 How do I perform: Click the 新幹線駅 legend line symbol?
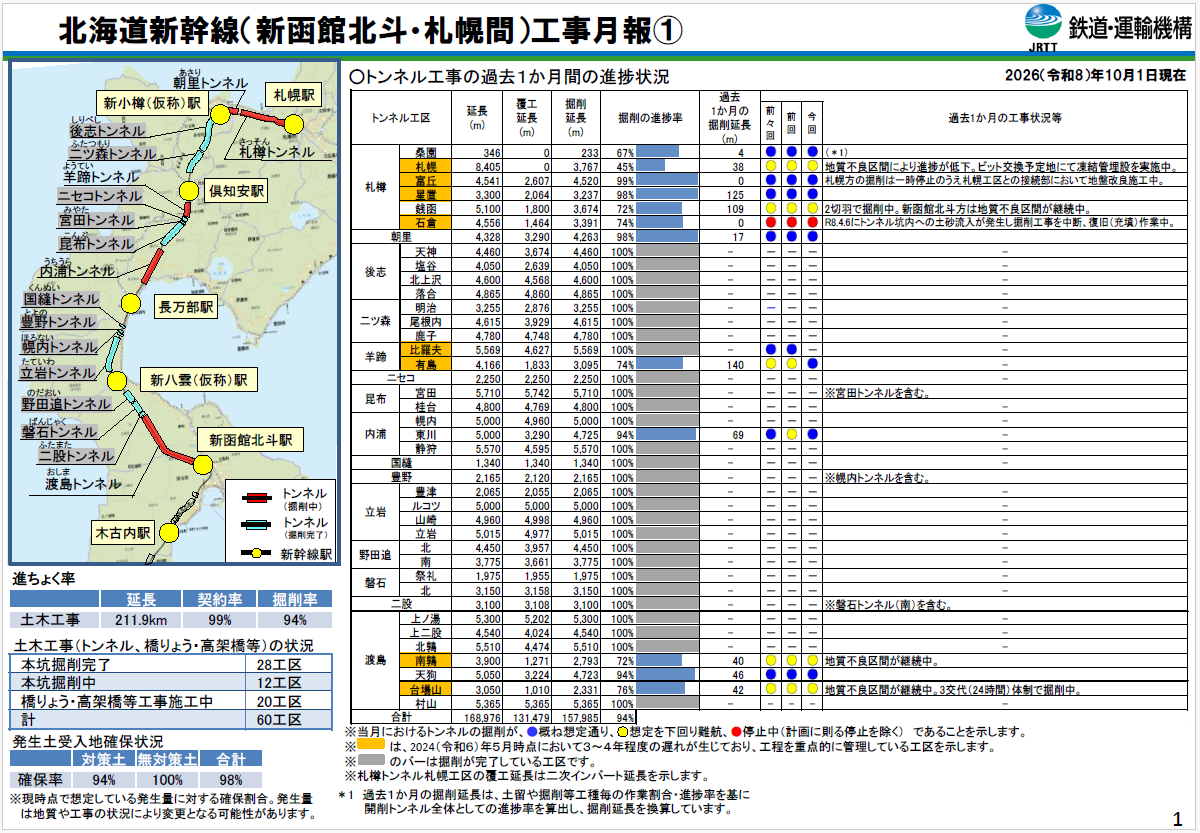(x=256, y=552)
